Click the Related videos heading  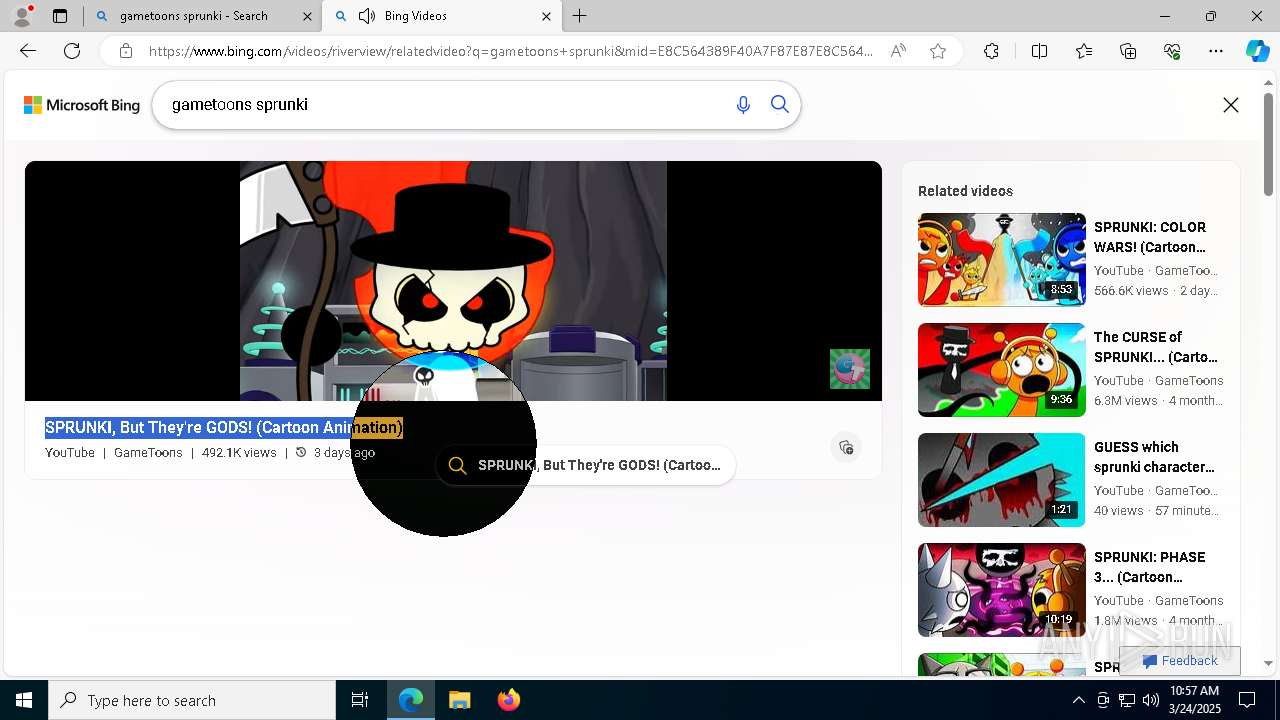(x=965, y=191)
